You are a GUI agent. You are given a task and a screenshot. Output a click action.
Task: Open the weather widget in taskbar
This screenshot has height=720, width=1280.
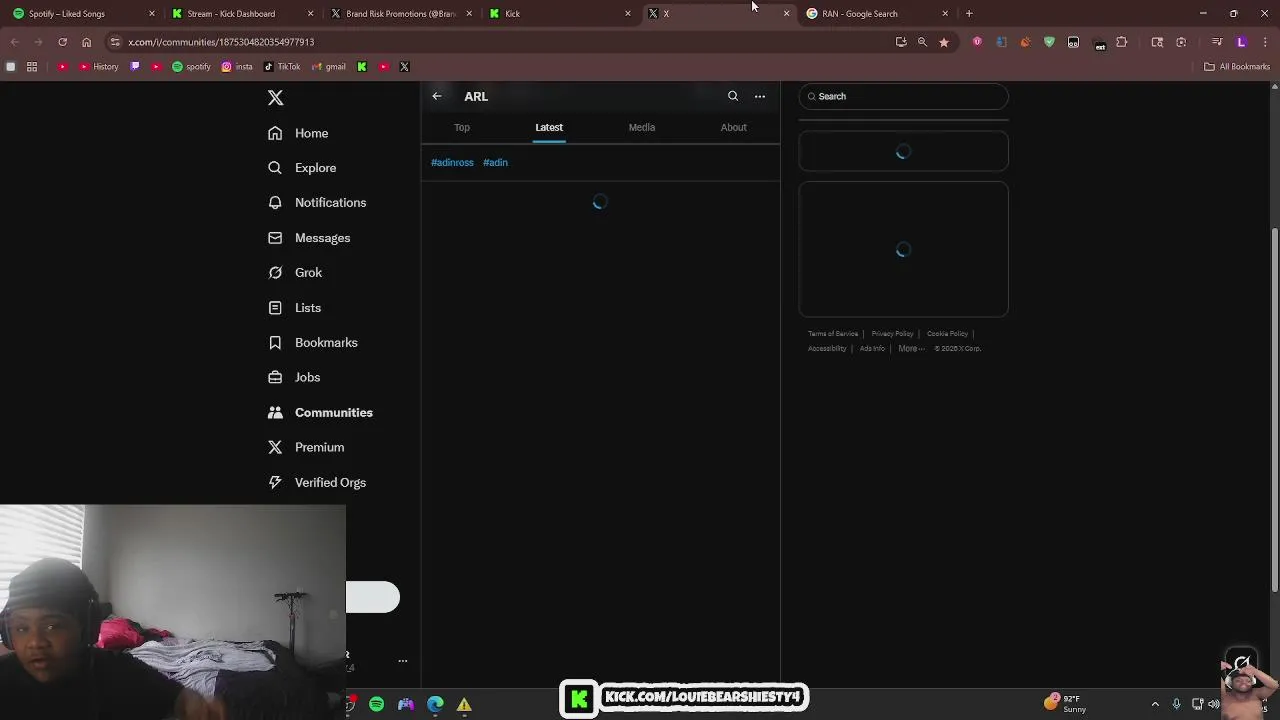1065,704
